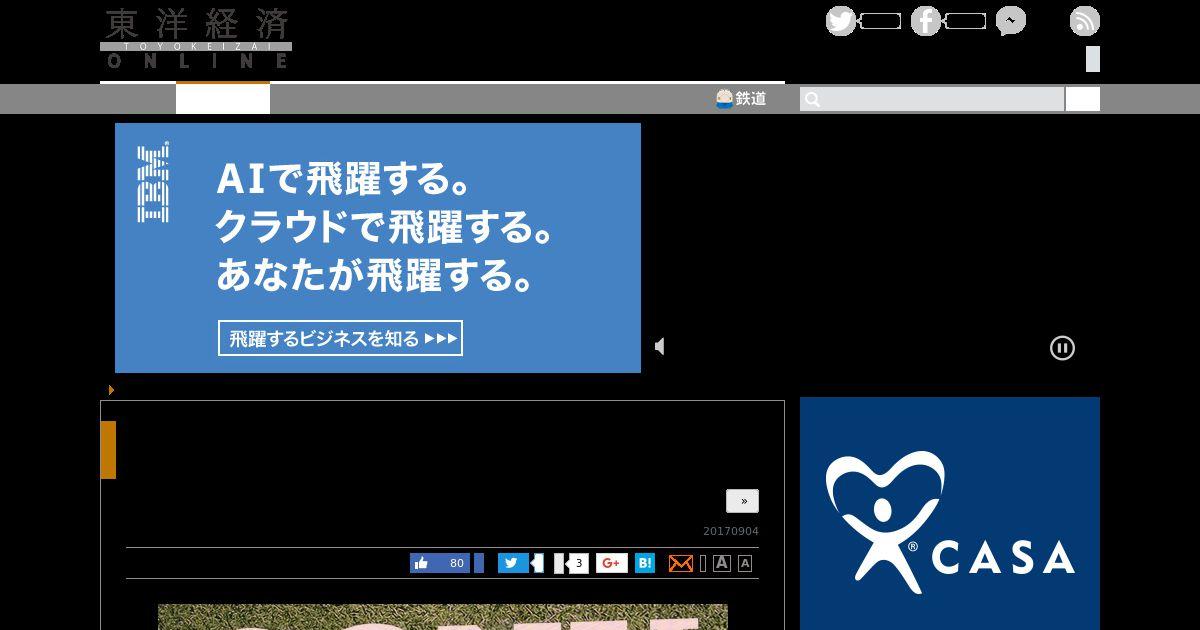The width and height of the screenshot is (1200, 630).
Task: Open next page with » button
Action: (x=742, y=501)
